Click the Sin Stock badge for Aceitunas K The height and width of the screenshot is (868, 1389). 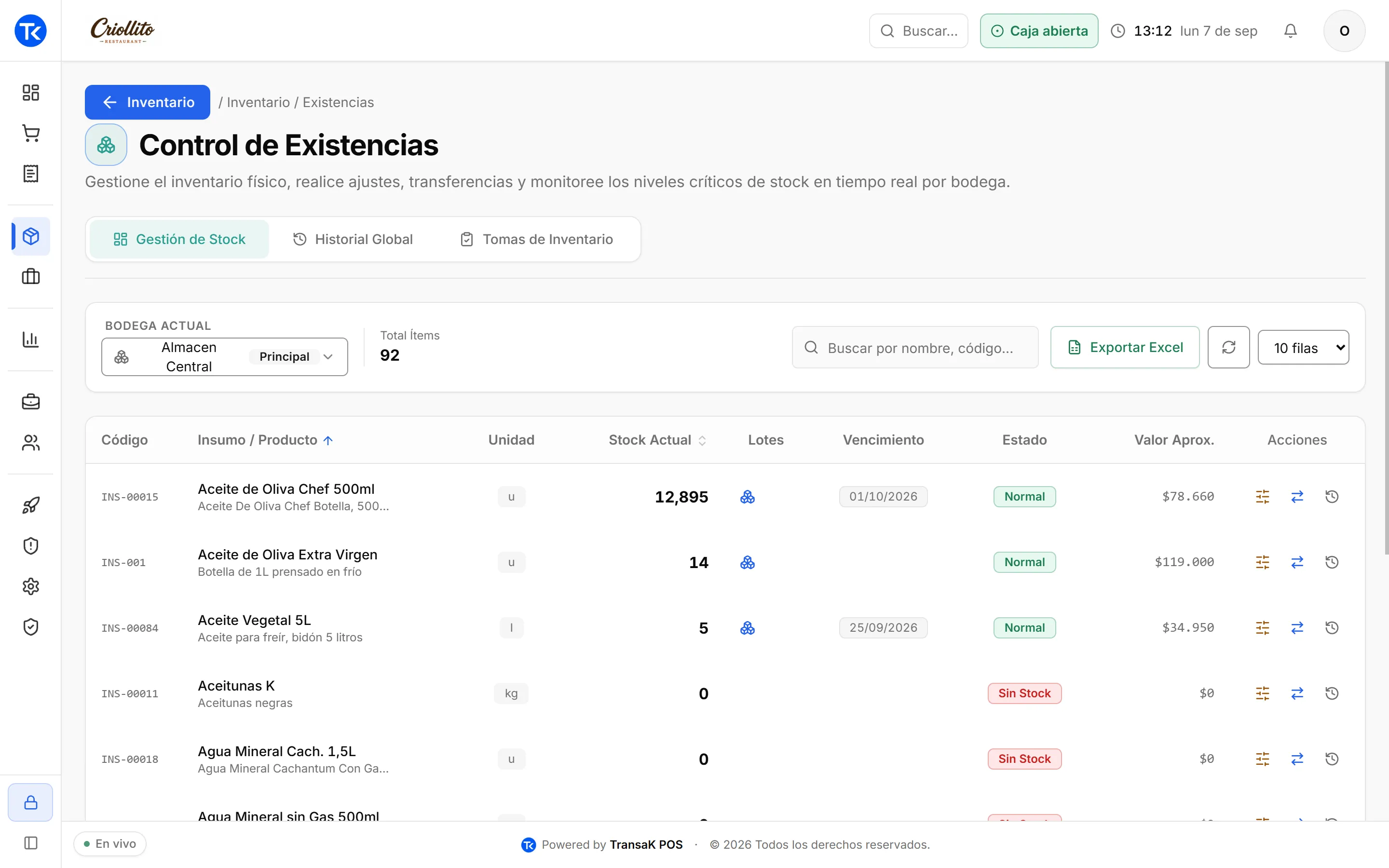[x=1024, y=693]
